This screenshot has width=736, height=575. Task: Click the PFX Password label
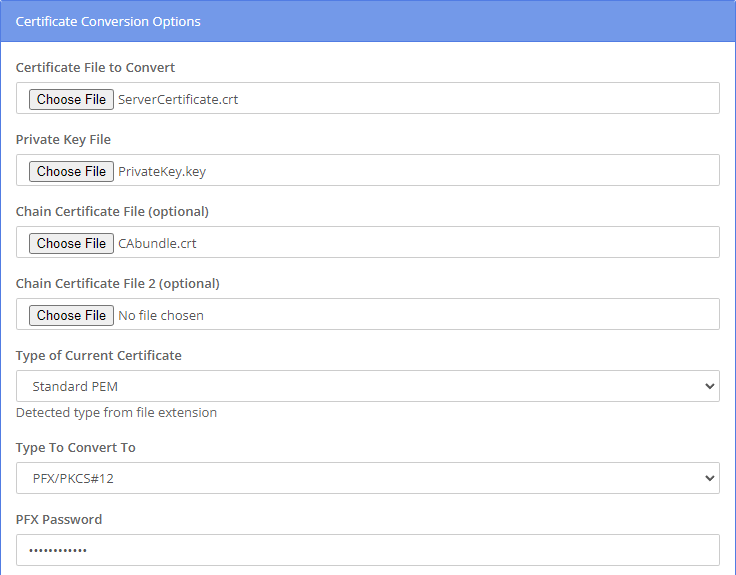click(59, 519)
